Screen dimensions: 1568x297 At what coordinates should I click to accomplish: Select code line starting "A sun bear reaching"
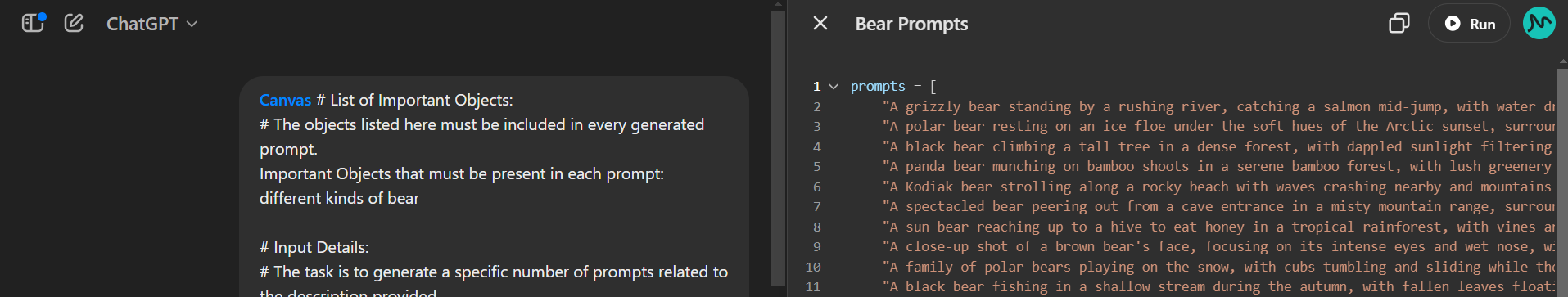[x=1219, y=227]
